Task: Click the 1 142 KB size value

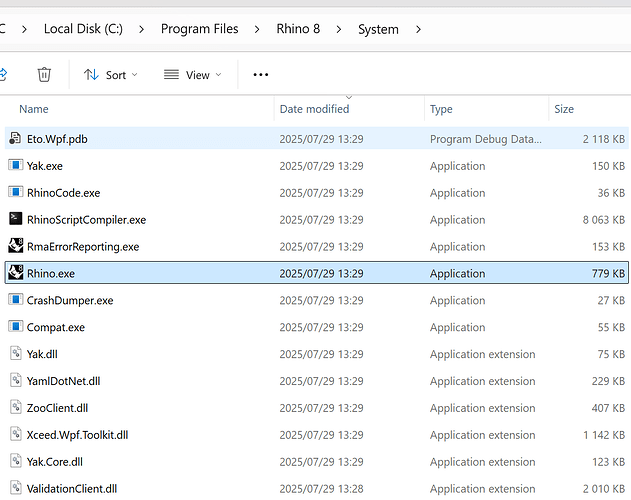Action: [604, 435]
